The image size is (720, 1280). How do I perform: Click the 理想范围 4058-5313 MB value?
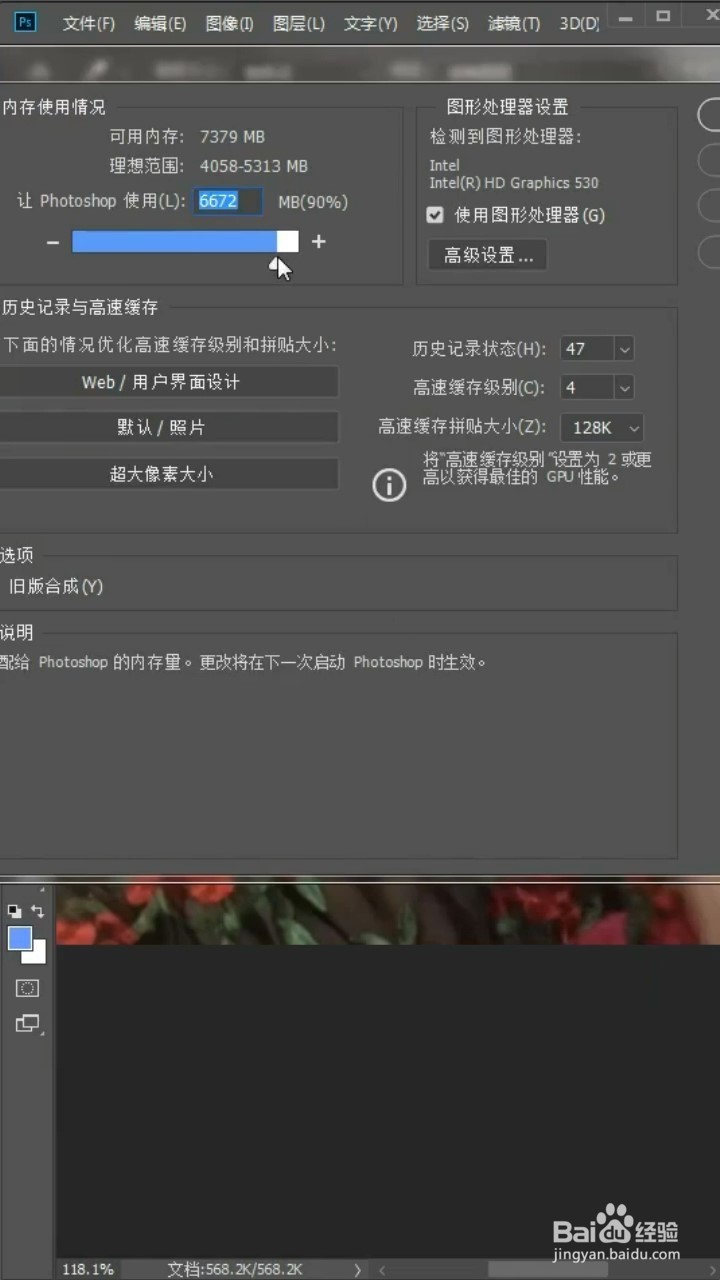point(254,166)
